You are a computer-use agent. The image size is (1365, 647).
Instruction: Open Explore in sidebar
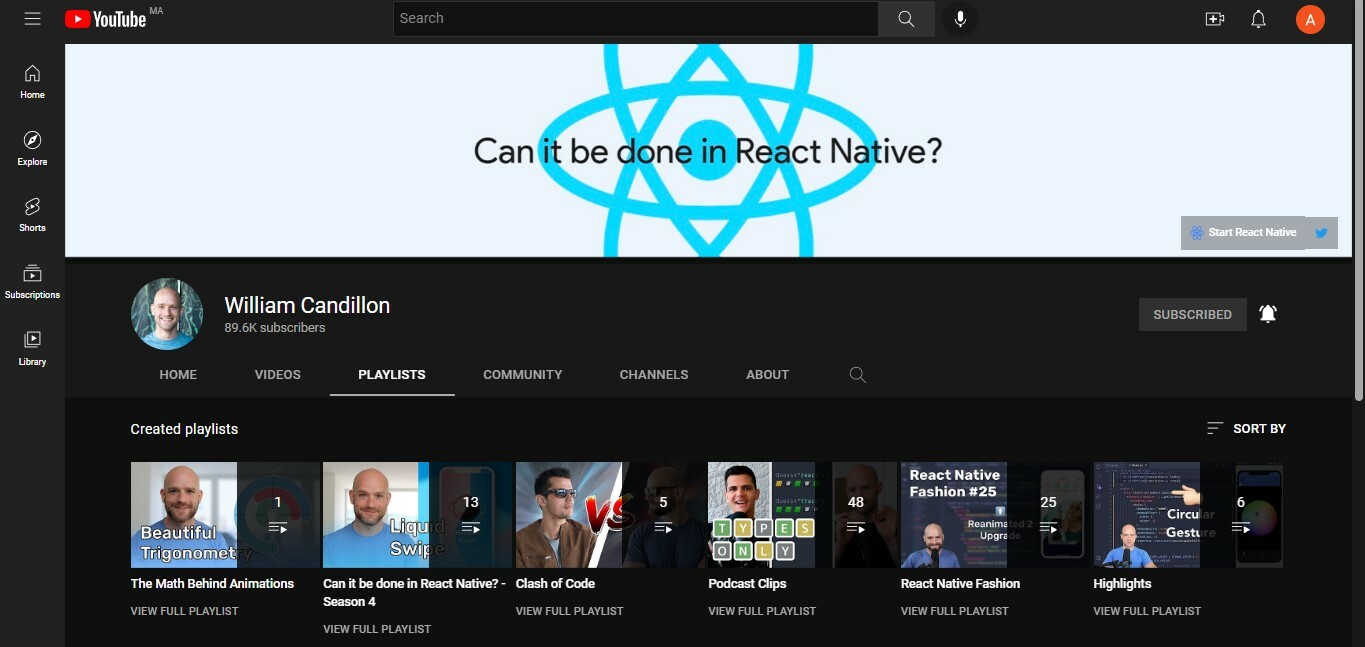(32, 148)
